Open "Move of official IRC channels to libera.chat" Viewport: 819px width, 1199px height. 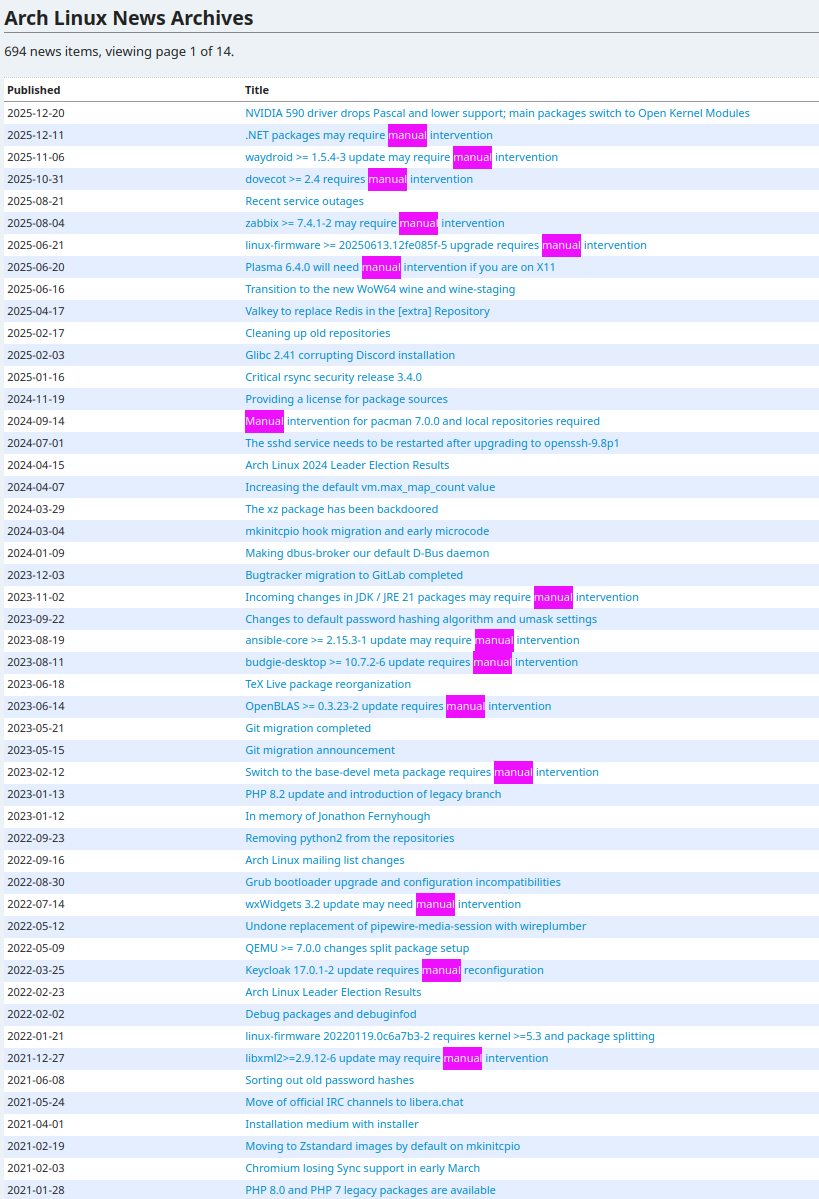(354, 1102)
